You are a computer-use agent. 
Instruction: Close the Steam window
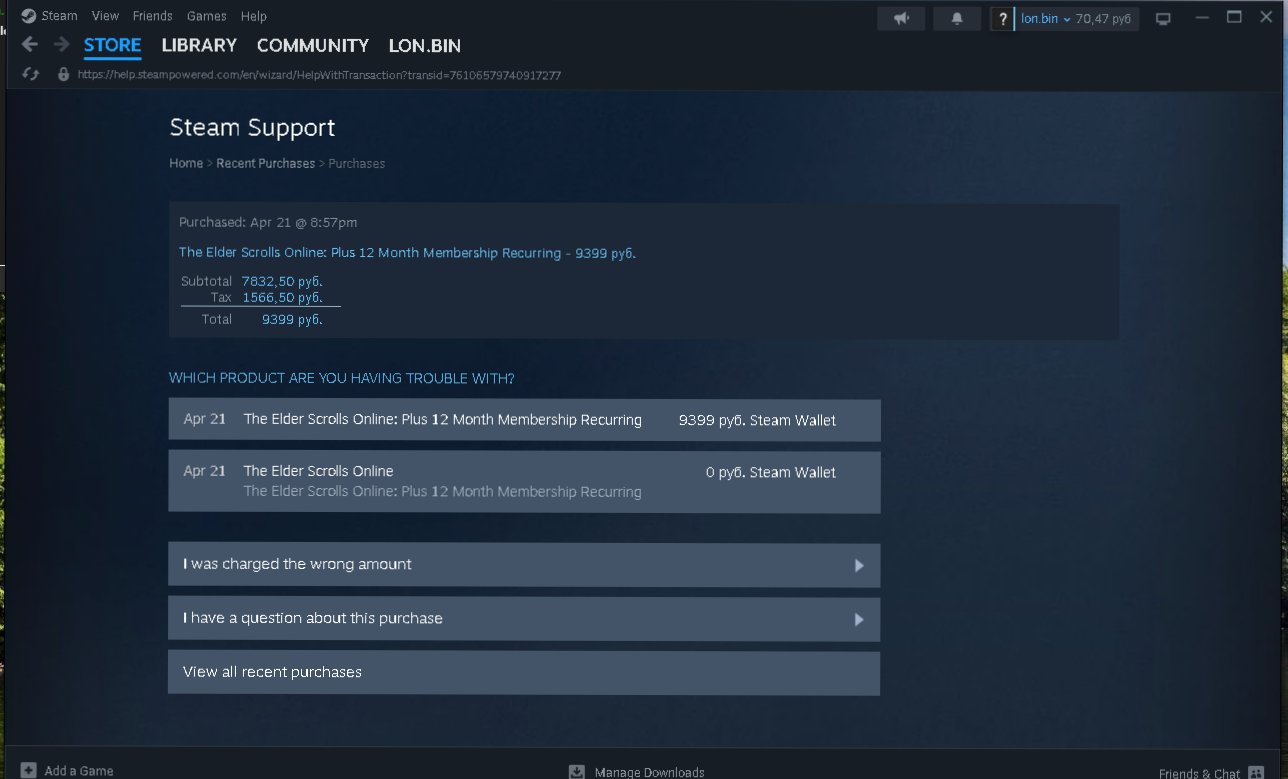(x=1265, y=17)
